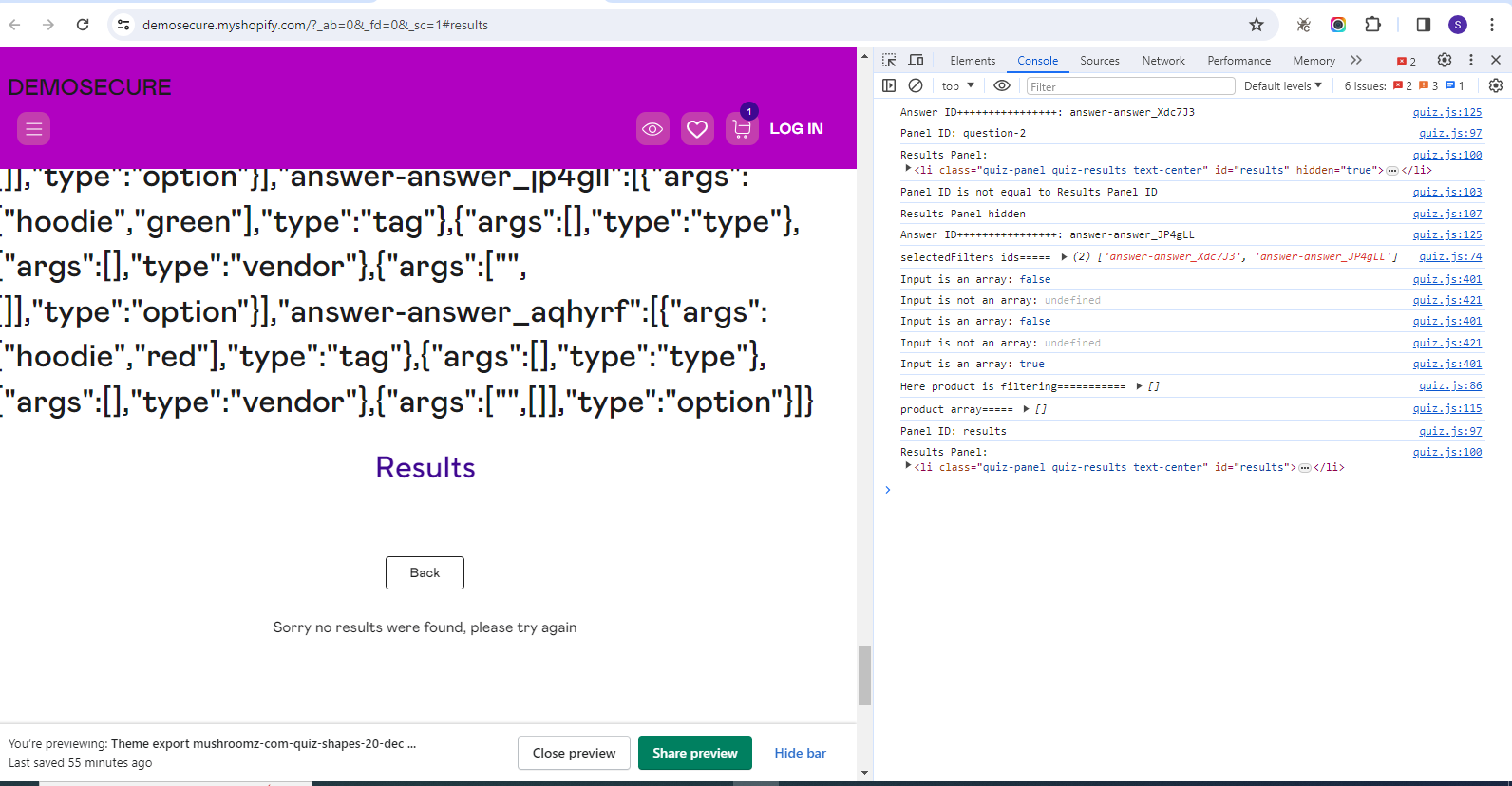This screenshot has width=1512, height=786.
Task: Switch to the Network tab
Action: point(1162,61)
